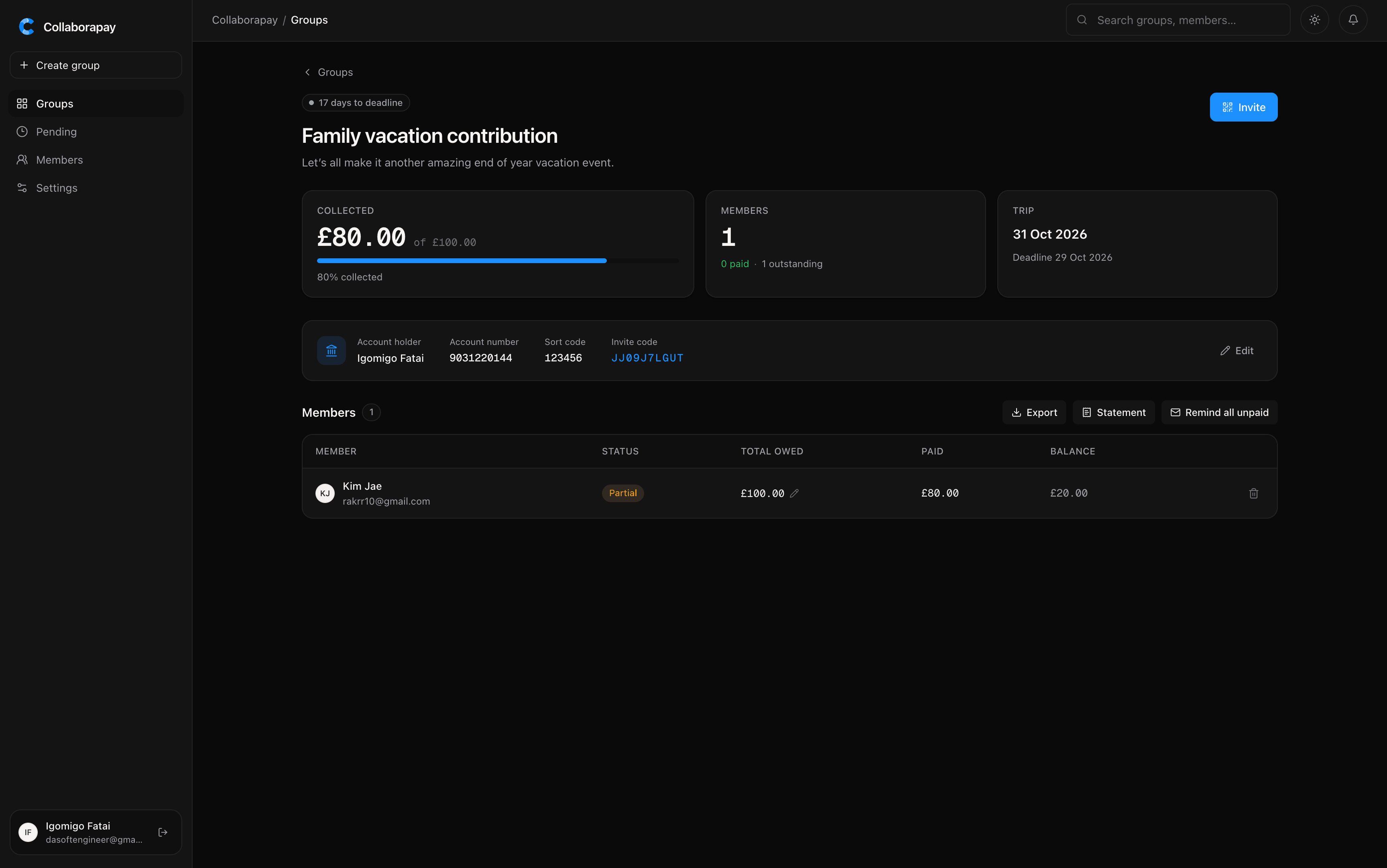Click the collected amount progress bar
The width and height of the screenshot is (1387, 868).
point(497,261)
